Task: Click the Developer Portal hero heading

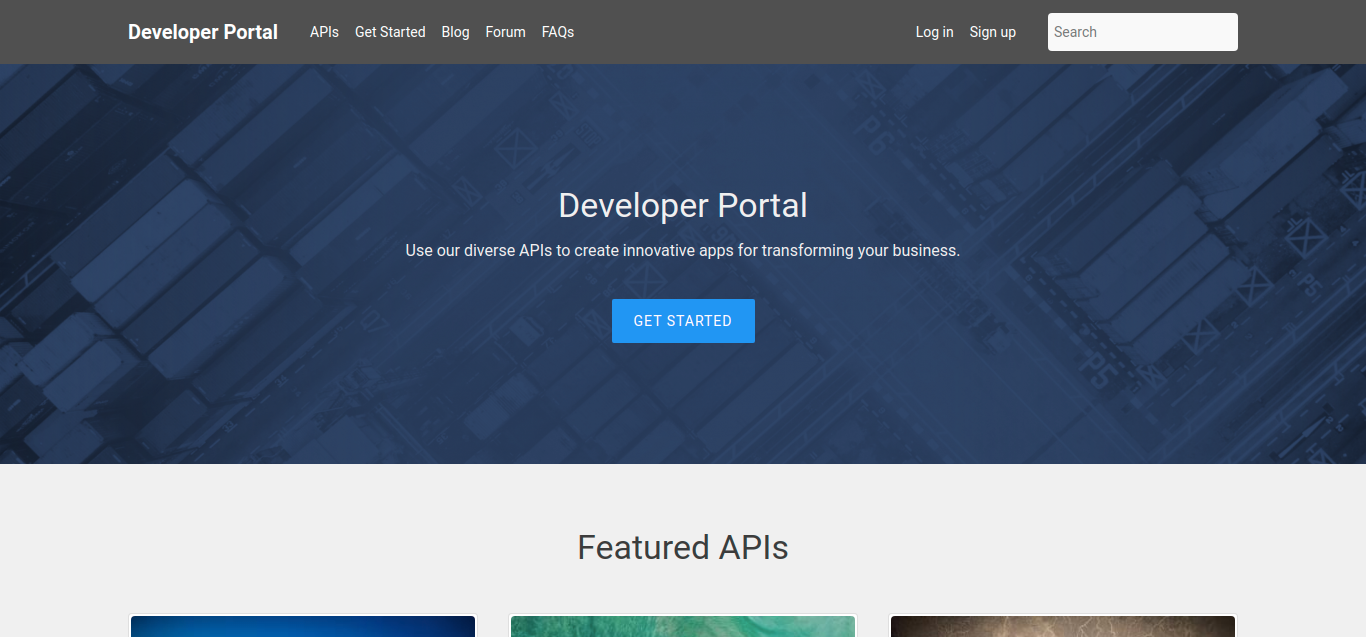Action: pyautogui.click(x=683, y=205)
